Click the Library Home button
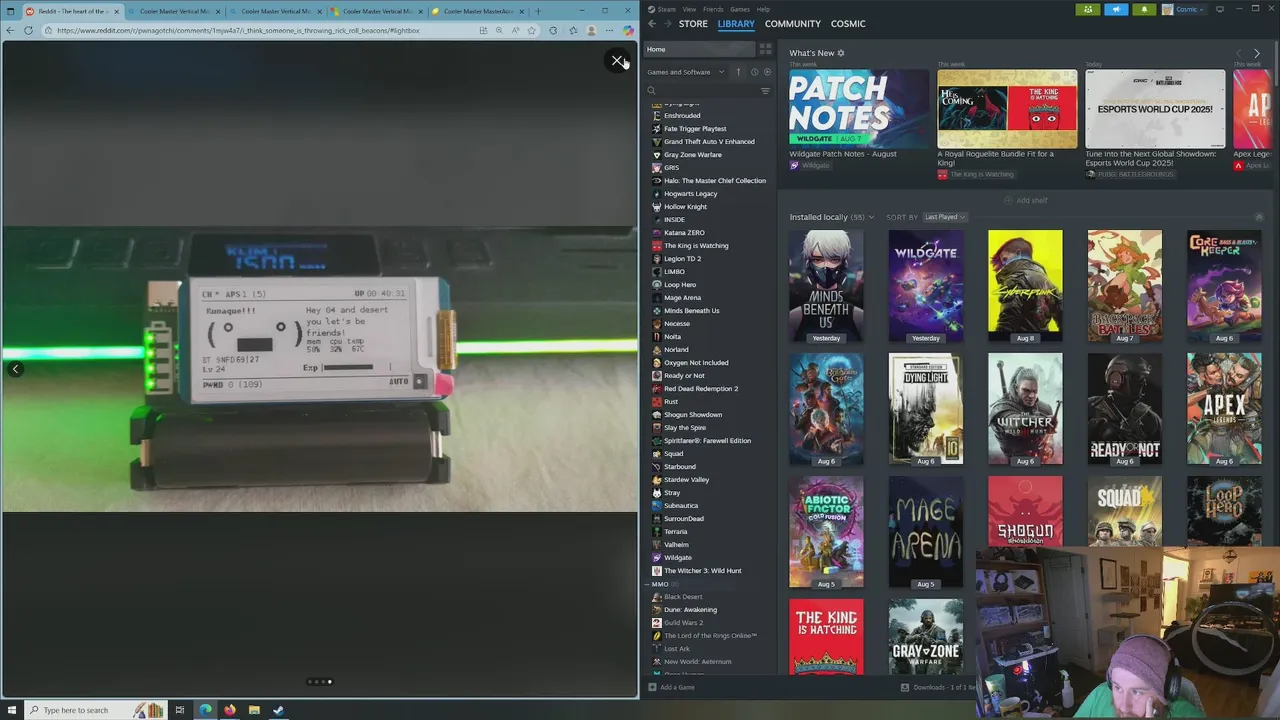The image size is (1280, 720). (700, 49)
